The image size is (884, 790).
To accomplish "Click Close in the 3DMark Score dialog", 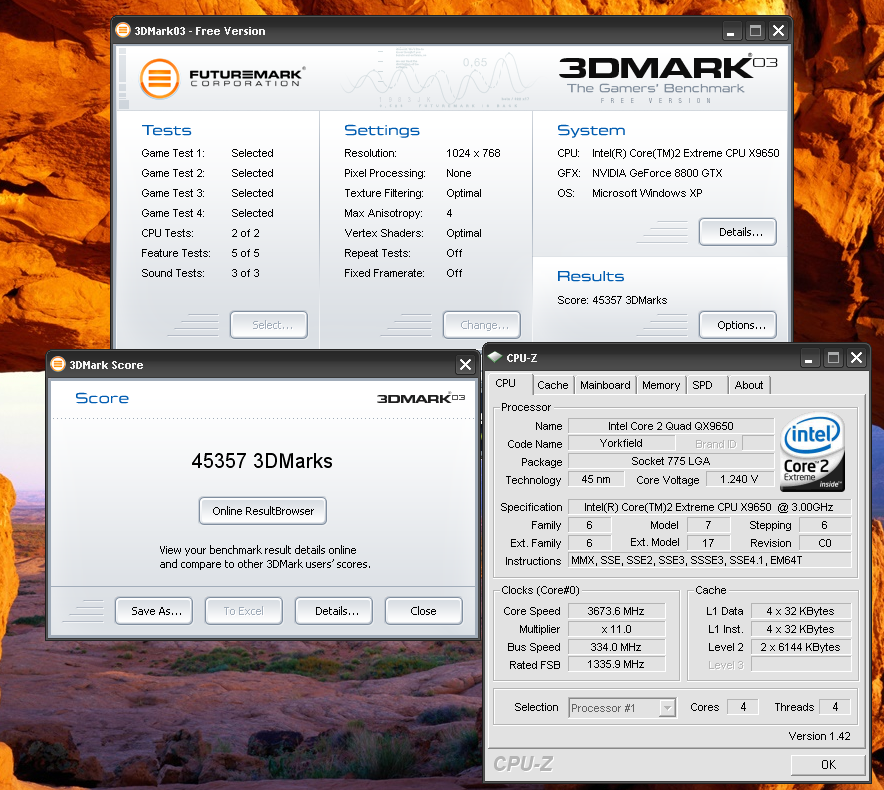I will (424, 611).
